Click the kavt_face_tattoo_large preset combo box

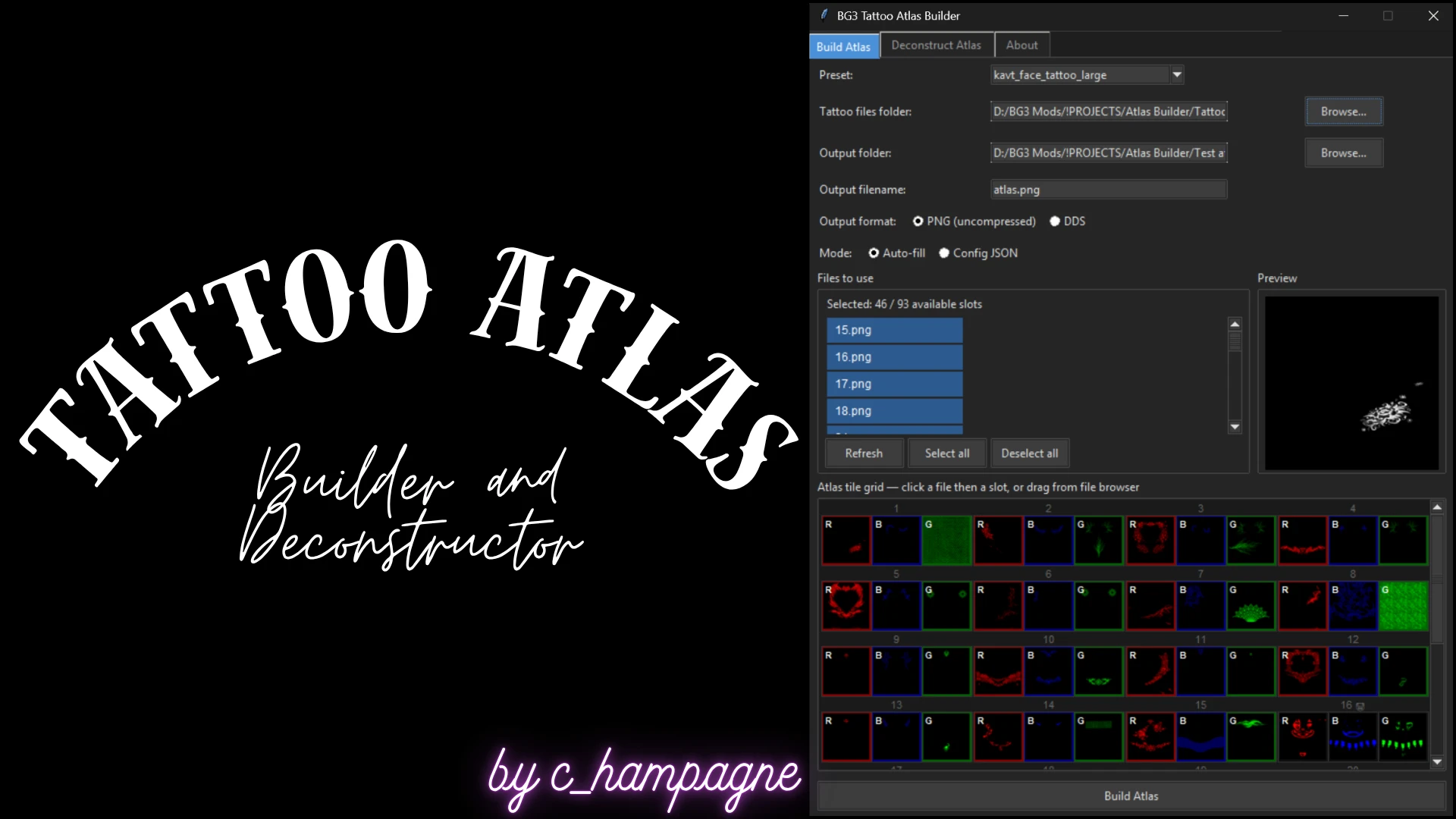pos(1087,74)
